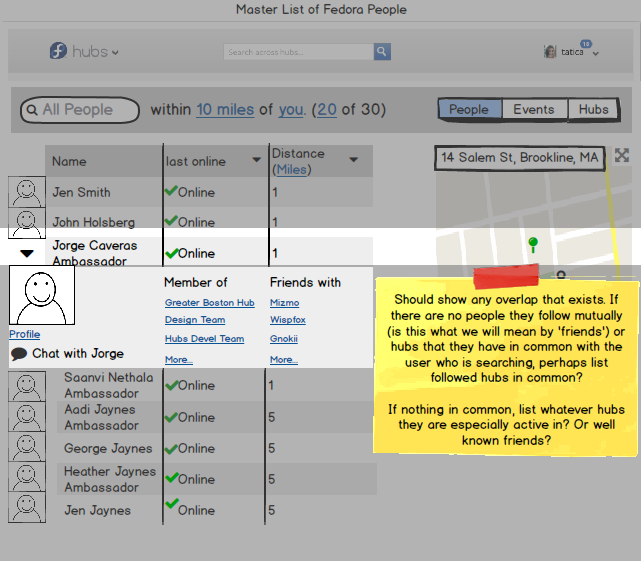The image size is (641, 561).
Task: Switch to the Events tab
Action: (534, 110)
